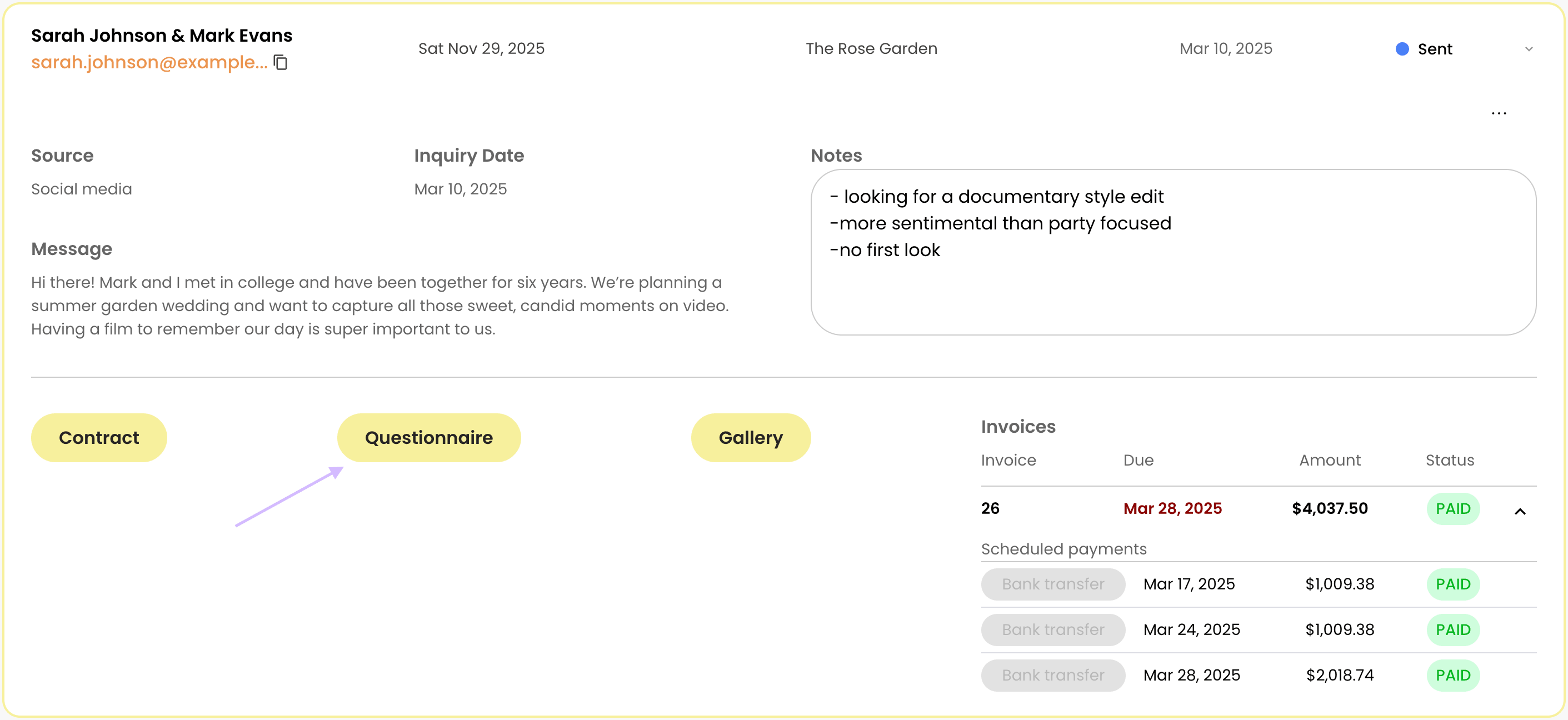
Task: Select Bank transfer for Mar 17 payment
Action: (x=1052, y=584)
